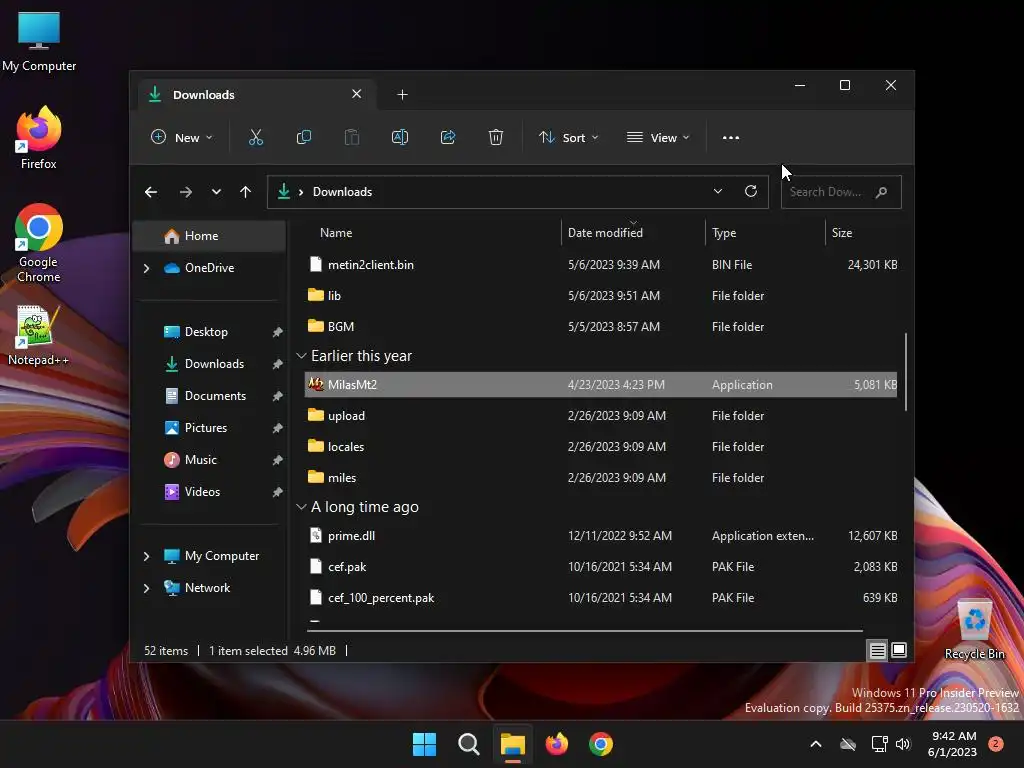Select the MilasMt2 application
Viewport: 1024px width, 768px height.
point(601,385)
